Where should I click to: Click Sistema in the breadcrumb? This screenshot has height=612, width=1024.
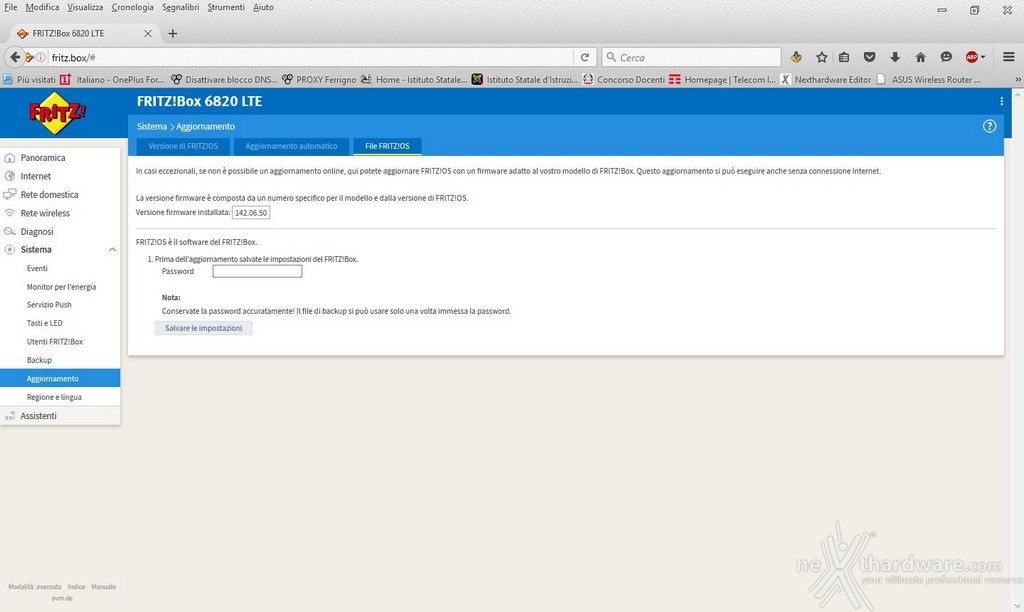[x=152, y=127]
